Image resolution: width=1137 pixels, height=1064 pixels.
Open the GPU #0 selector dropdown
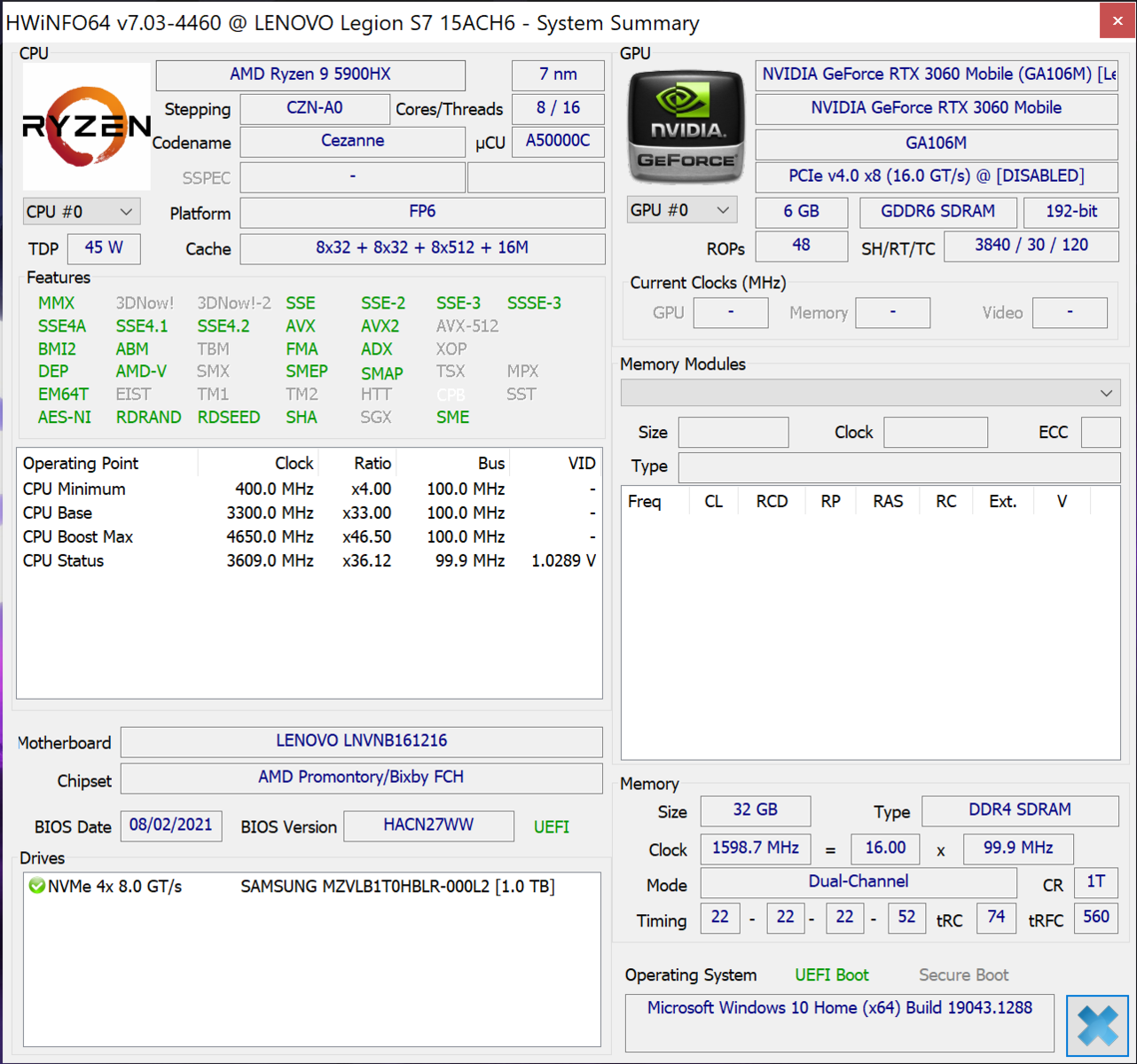tap(682, 210)
